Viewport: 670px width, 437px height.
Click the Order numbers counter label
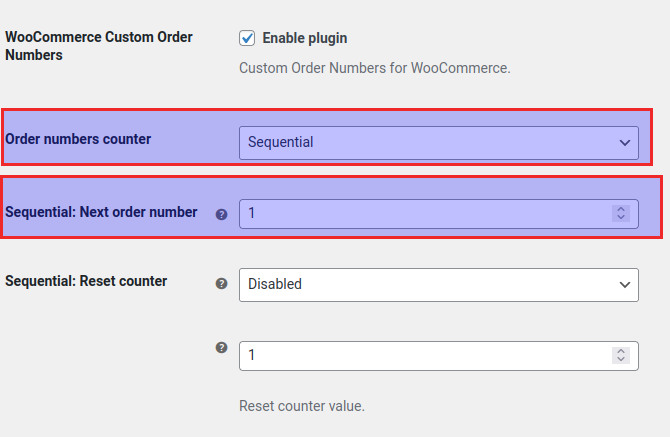click(78, 139)
